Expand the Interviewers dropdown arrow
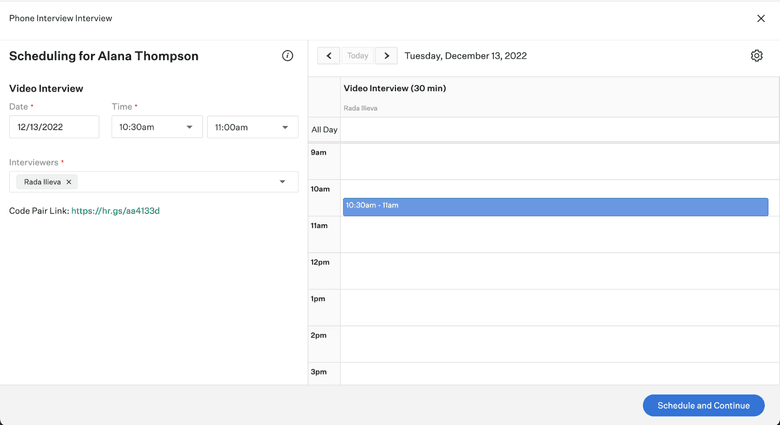The image size is (780, 425). click(282, 182)
